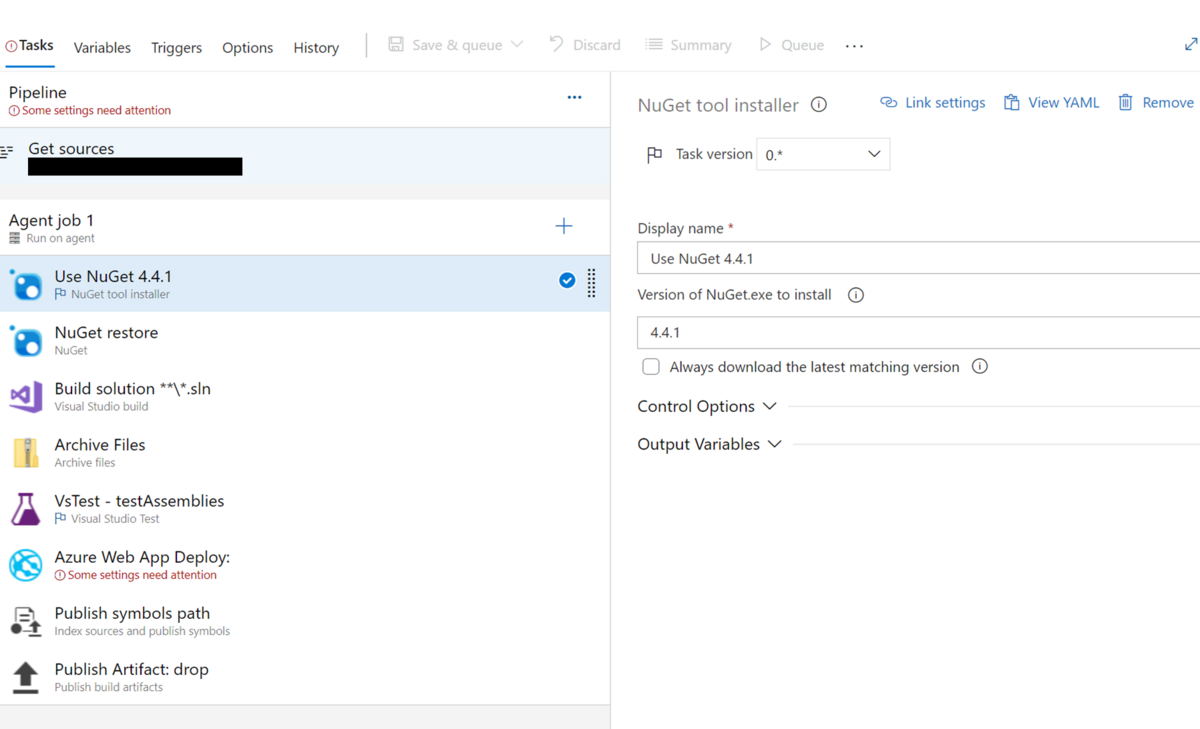Select the NuGet restore task

[305, 340]
